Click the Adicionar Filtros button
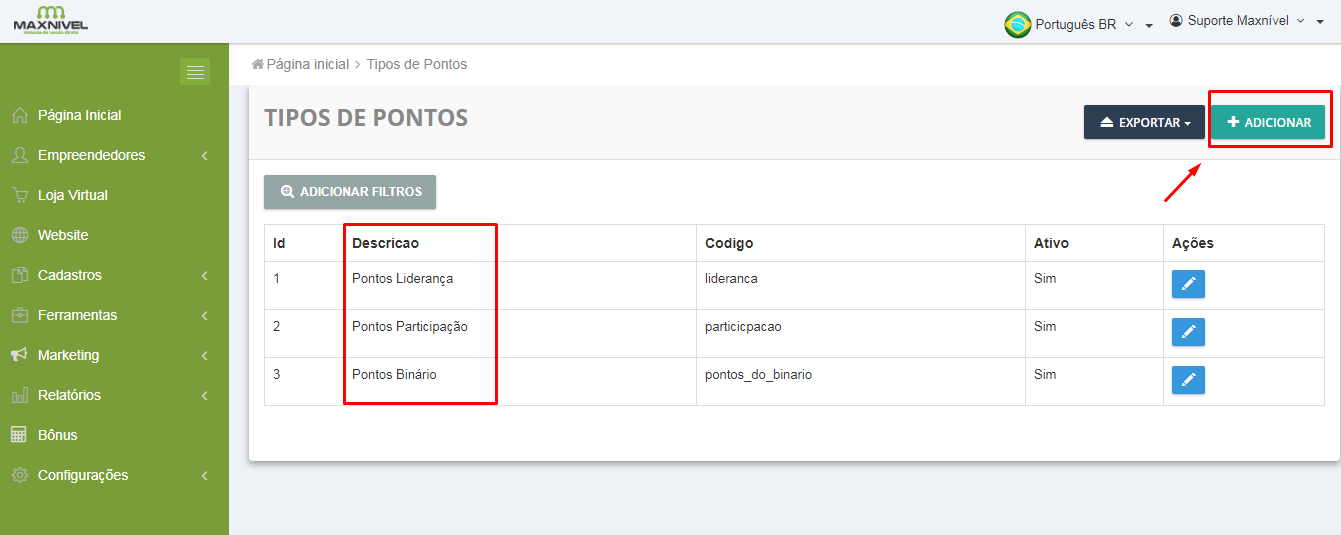Image resolution: width=1341 pixels, height=535 pixels. (350, 192)
